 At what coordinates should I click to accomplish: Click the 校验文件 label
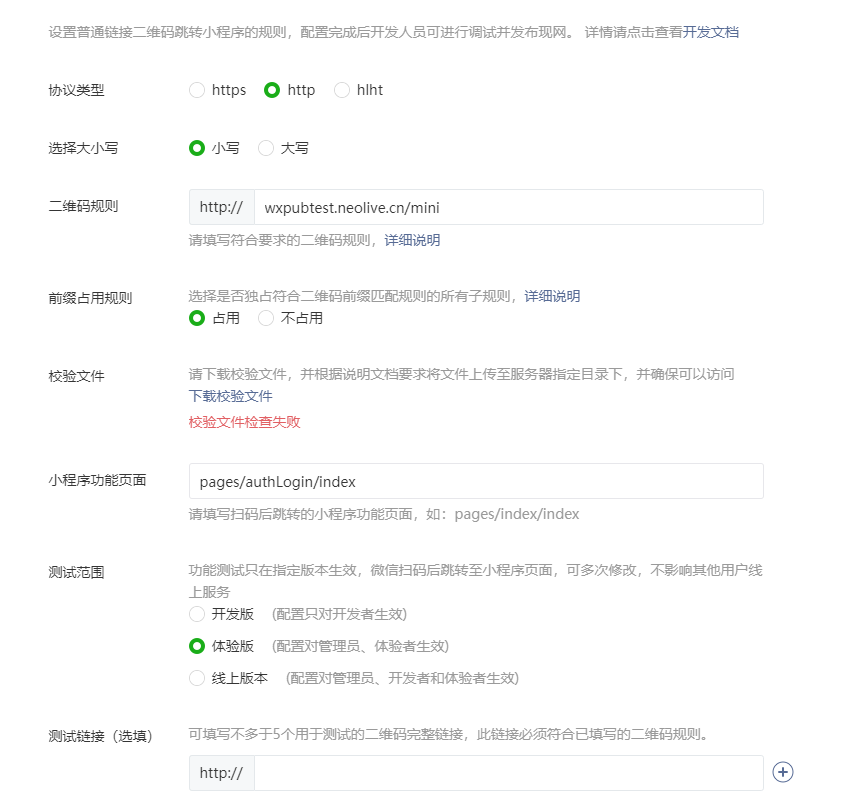point(76,376)
